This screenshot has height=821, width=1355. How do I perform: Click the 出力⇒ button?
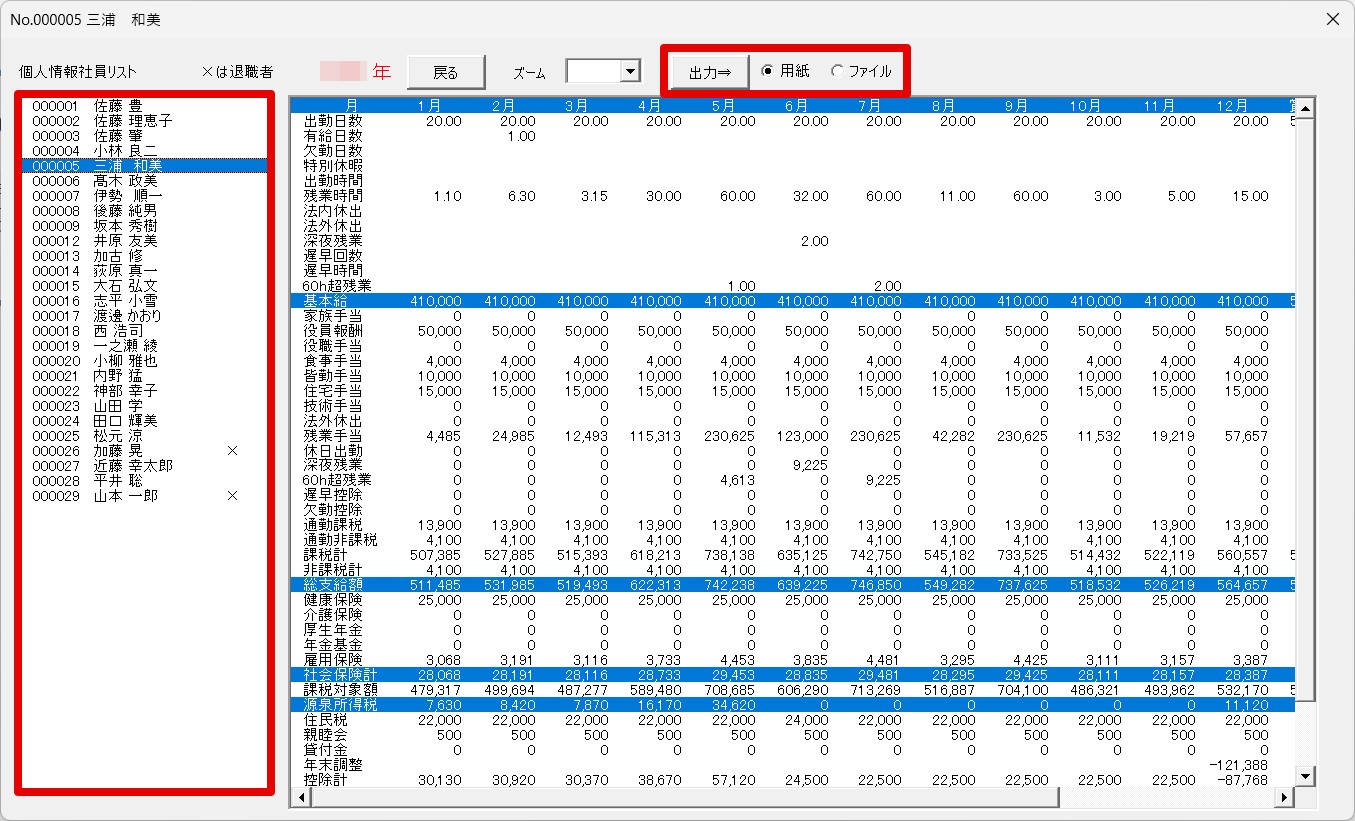click(709, 72)
